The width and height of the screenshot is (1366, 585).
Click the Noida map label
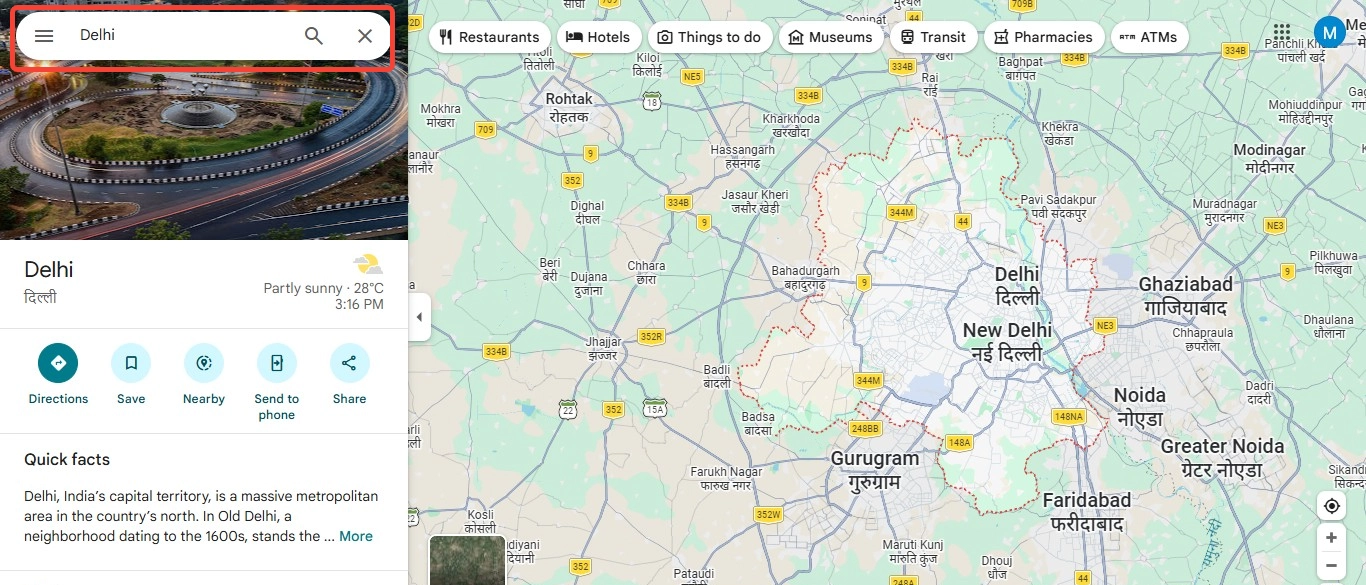(x=1140, y=407)
